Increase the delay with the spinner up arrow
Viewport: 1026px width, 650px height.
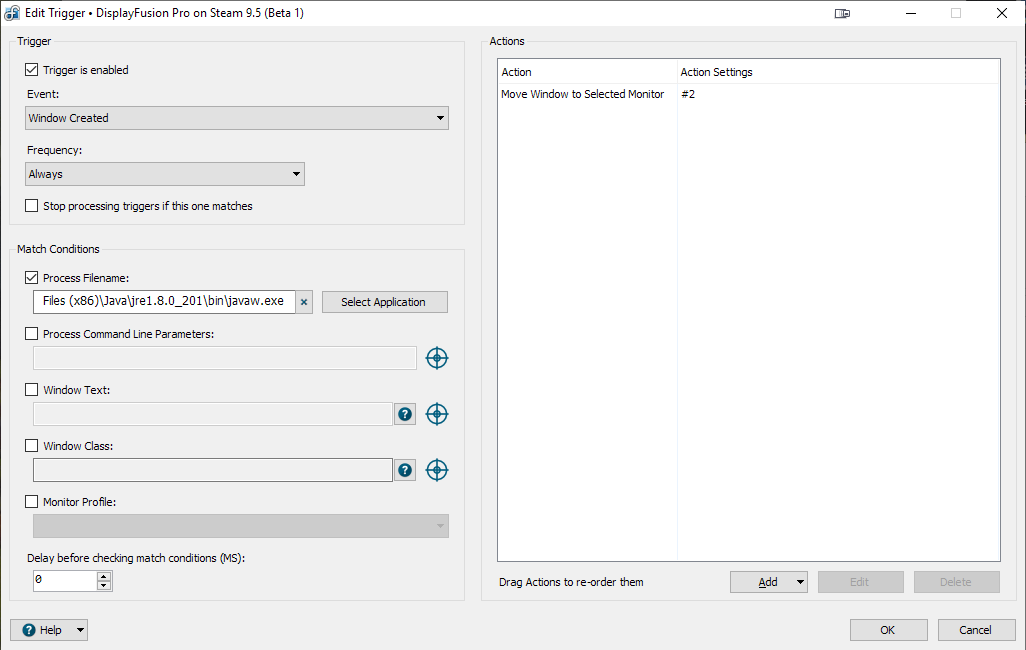tap(103, 576)
